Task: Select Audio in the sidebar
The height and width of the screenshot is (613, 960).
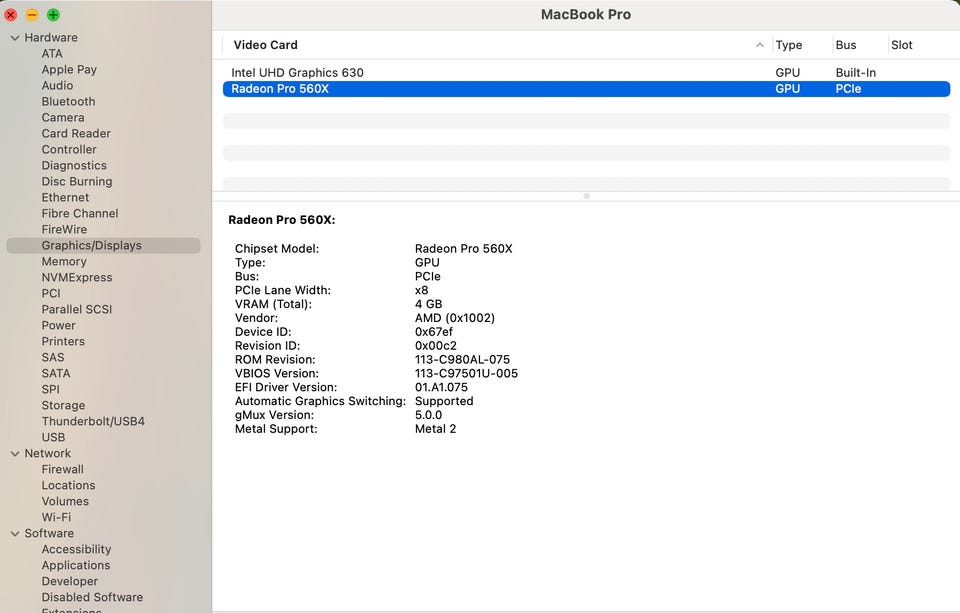Action: 58,86
